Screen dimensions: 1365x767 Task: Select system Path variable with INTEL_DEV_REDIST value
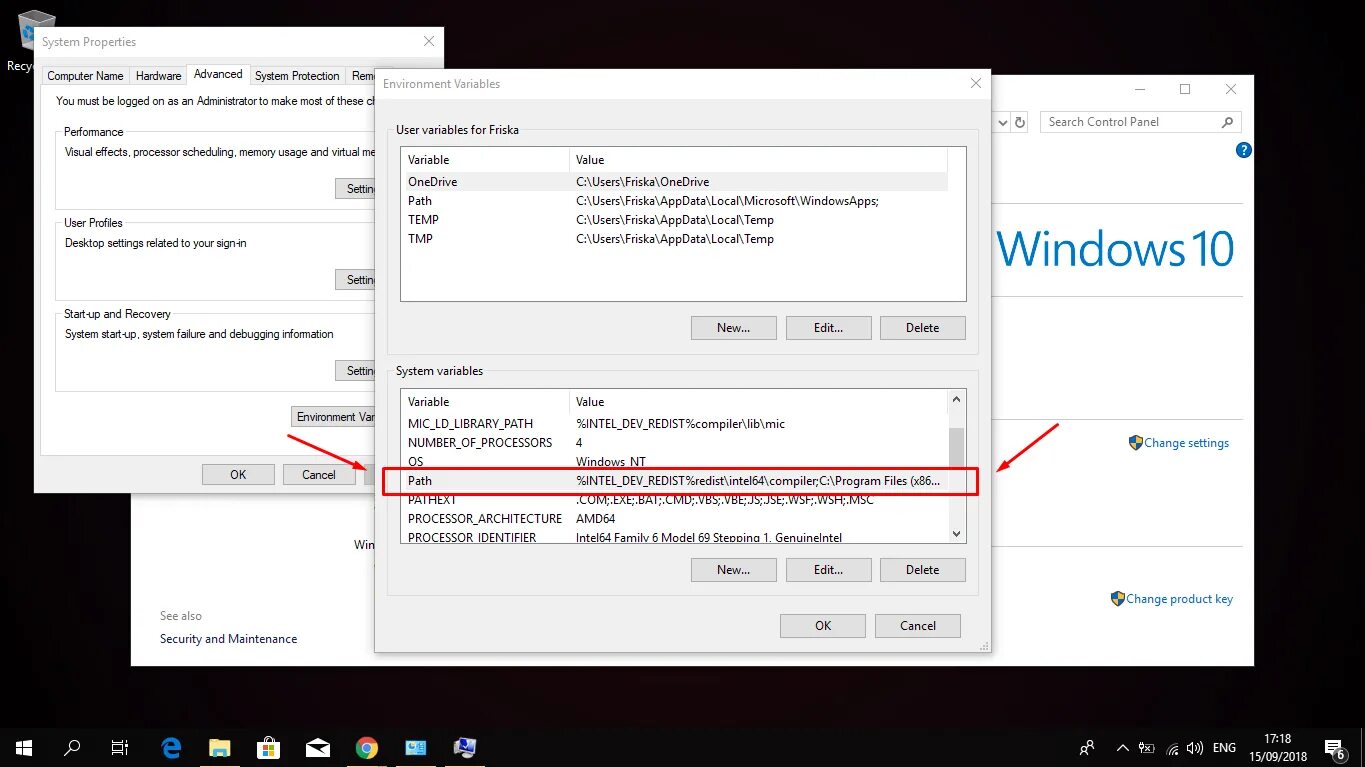[675, 481]
